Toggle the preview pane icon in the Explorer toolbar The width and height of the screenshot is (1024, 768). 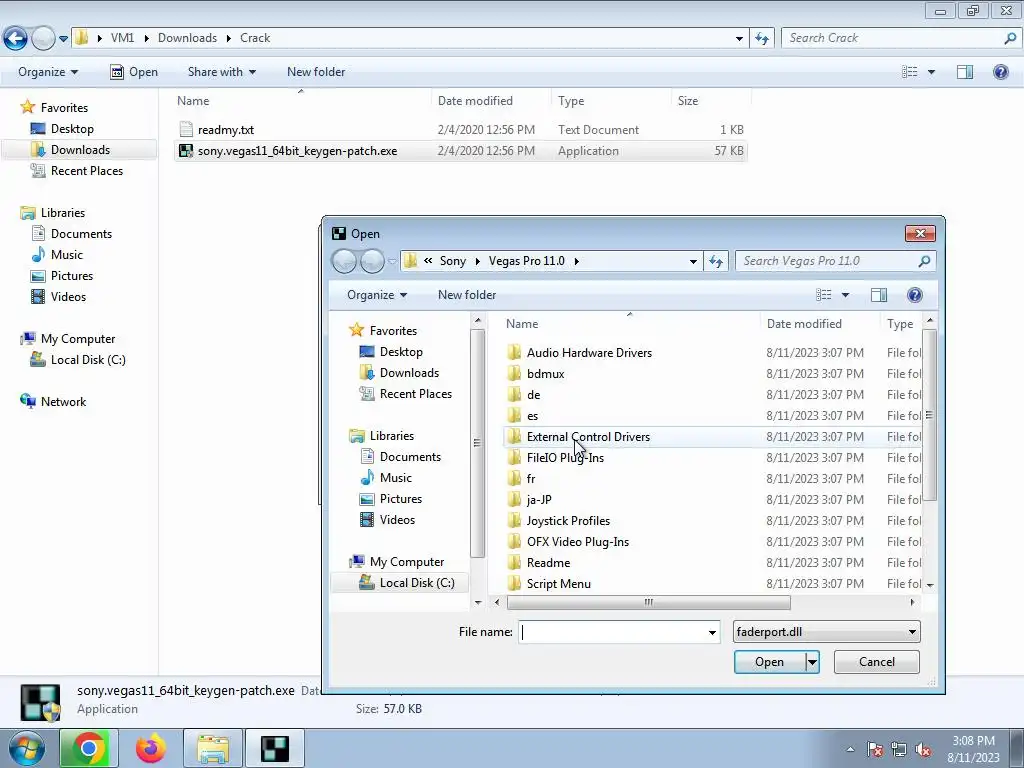pyautogui.click(x=965, y=72)
